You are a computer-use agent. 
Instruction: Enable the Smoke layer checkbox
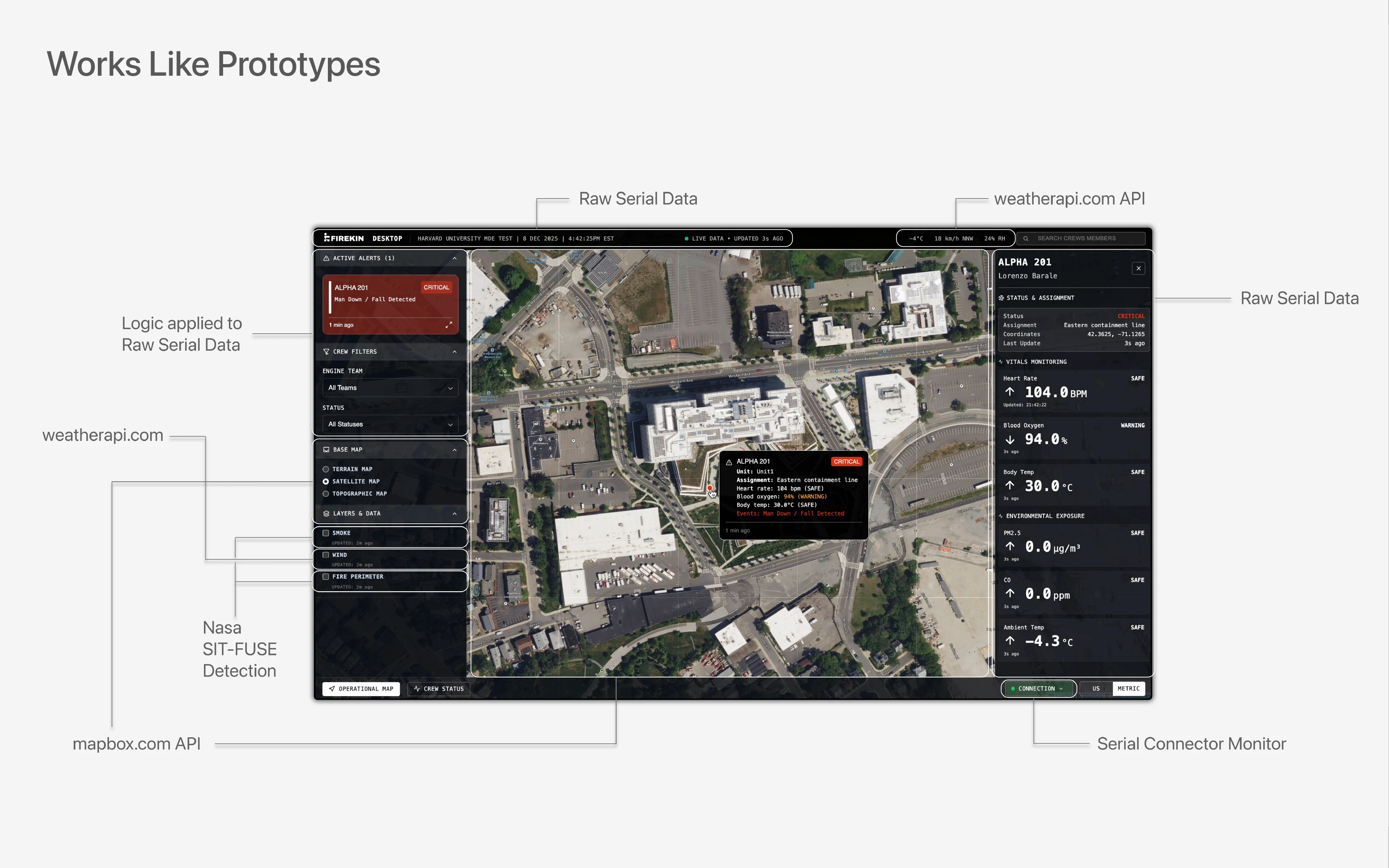coord(326,533)
